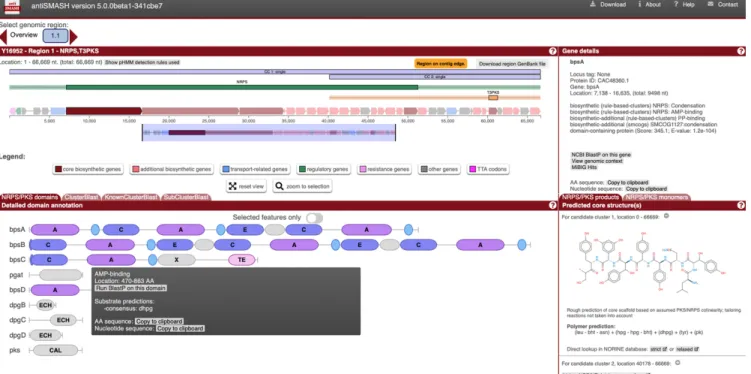Open the Contact link in header

(723, 4)
